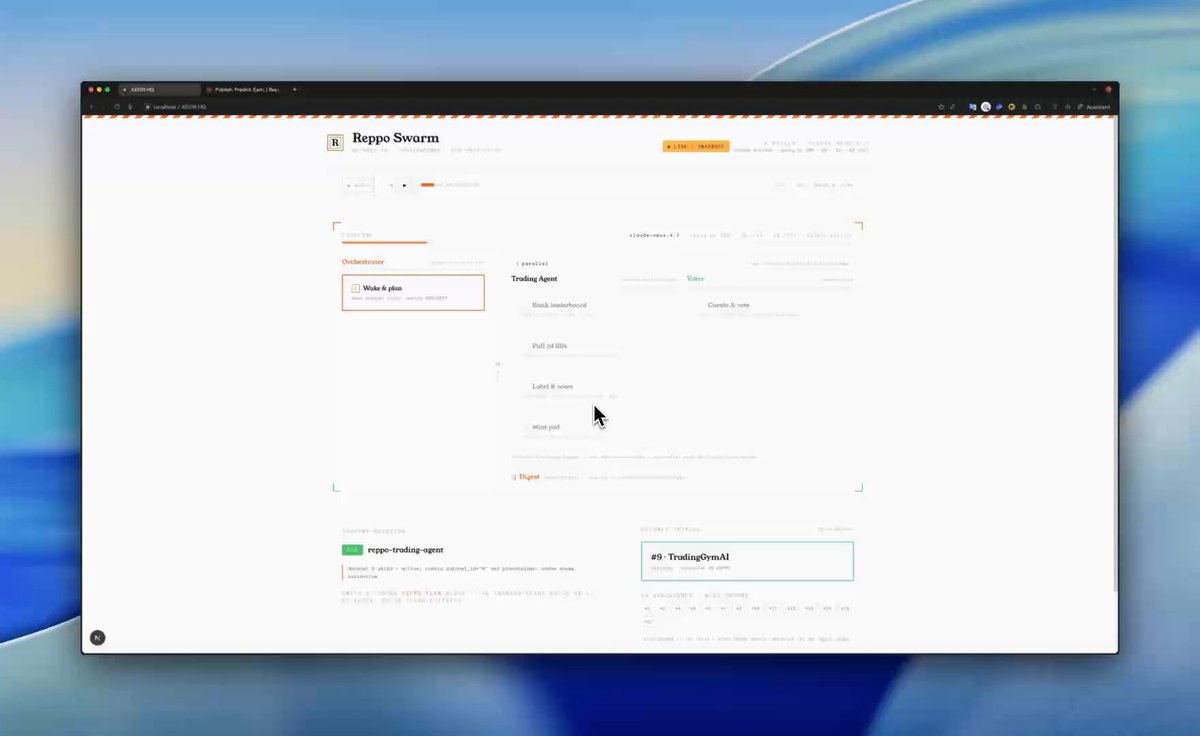Viewport: 1200px width, 736px height.
Task: Bookmark this page with the star icon
Action: pyautogui.click(x=941, y=106)
